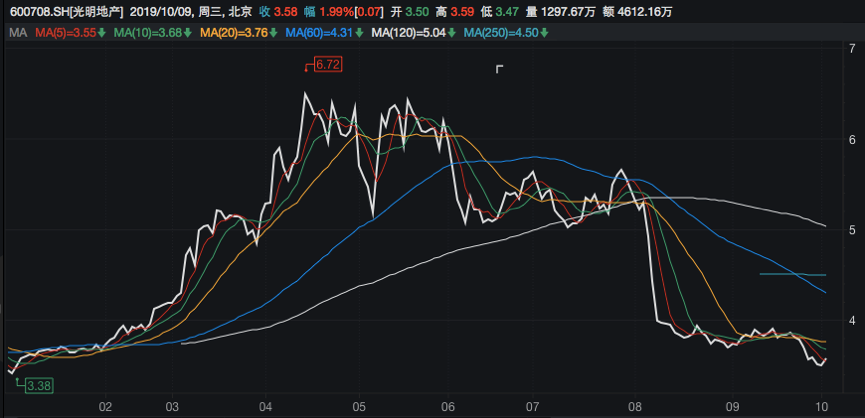The height and width of the screenshot is (418, 865).
Task: Expand the MA(250) indicator options
Action: click(x=501, y=34)
